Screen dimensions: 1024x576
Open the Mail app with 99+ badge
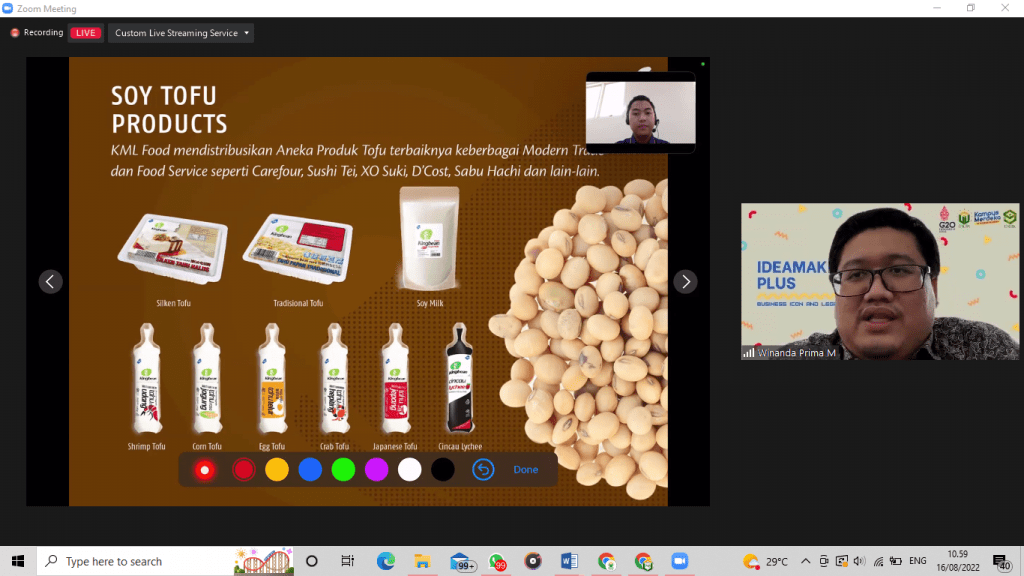tap(462, 562)
